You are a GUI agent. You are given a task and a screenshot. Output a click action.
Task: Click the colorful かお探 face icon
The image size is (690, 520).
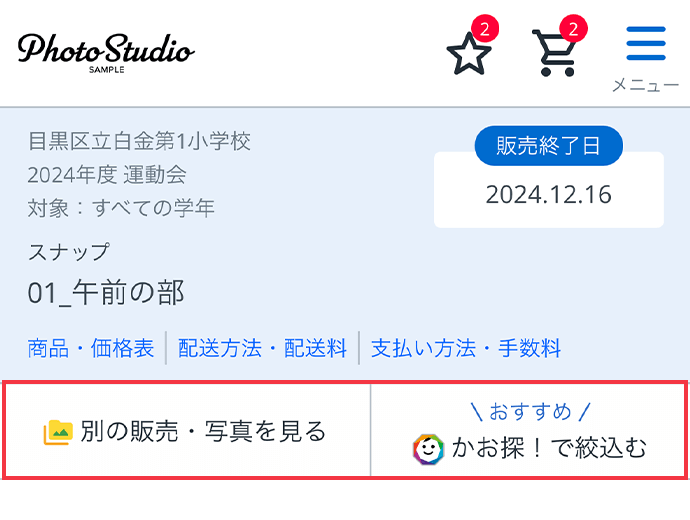428,449
